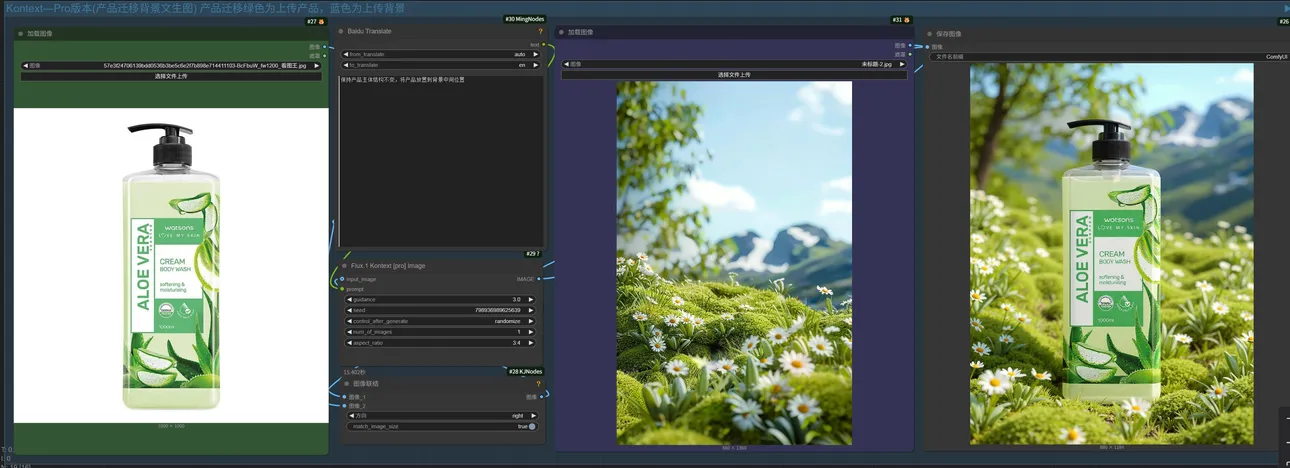
Task: Click the 图像_1 input socket
Action: tap(343, 396)
